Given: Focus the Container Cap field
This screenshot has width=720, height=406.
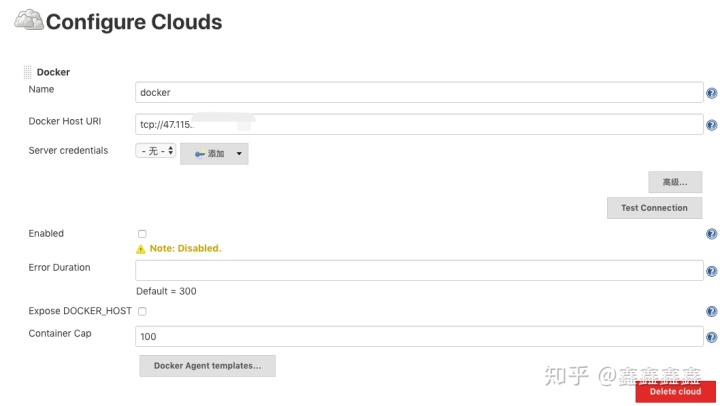Looking at the screenshot, I should click(419, 336).
